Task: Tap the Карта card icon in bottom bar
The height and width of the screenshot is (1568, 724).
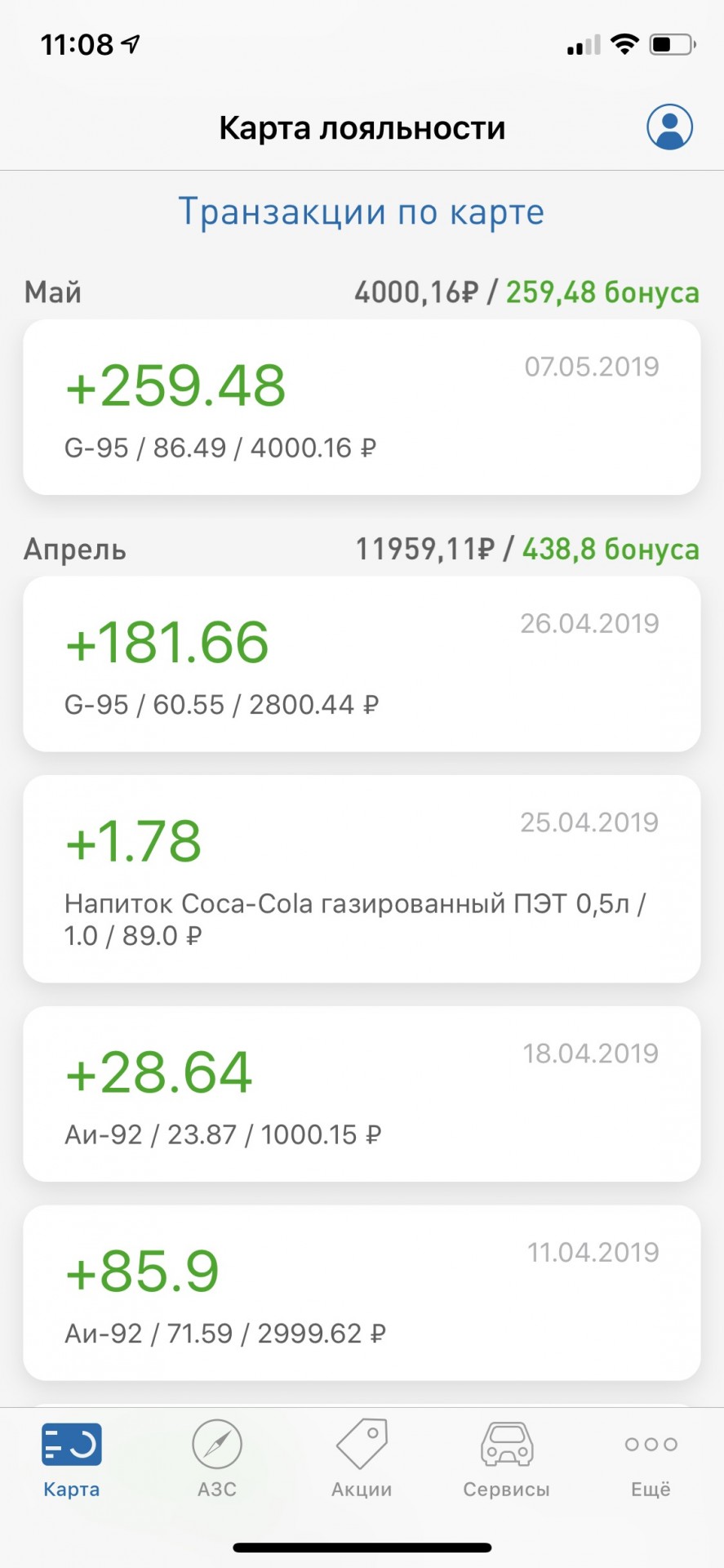Action: (x=72, y=1445)
